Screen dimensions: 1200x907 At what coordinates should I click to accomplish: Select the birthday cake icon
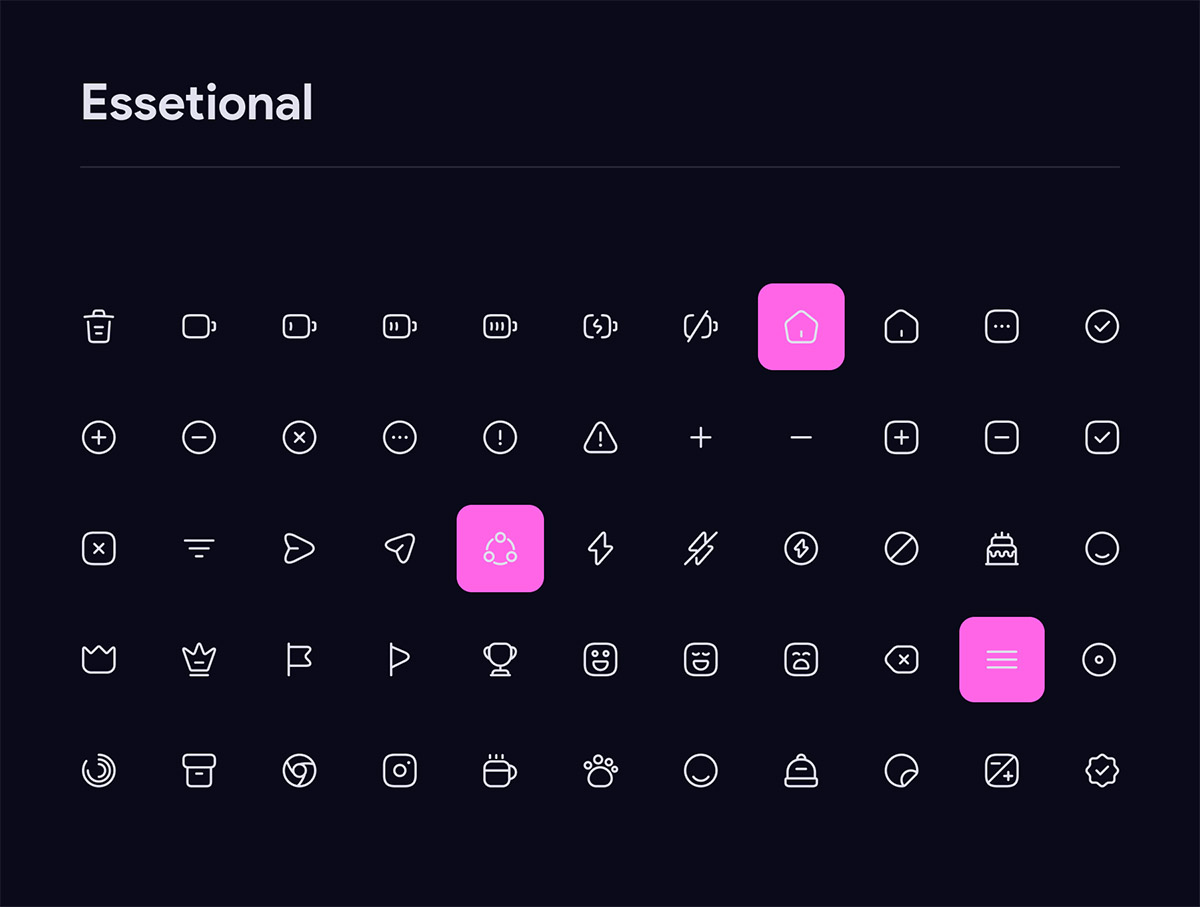1002,548
